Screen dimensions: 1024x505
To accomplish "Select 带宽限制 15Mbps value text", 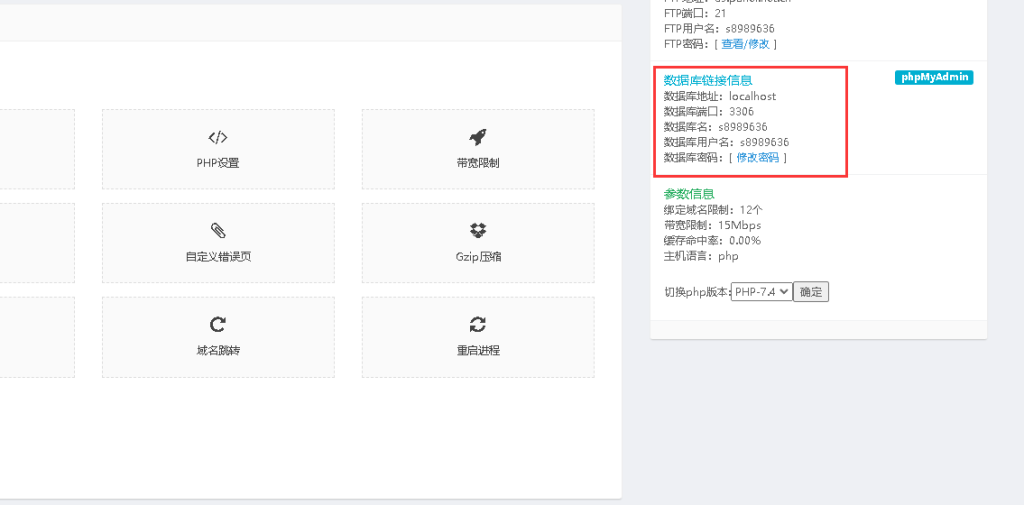I will (739, 225).
